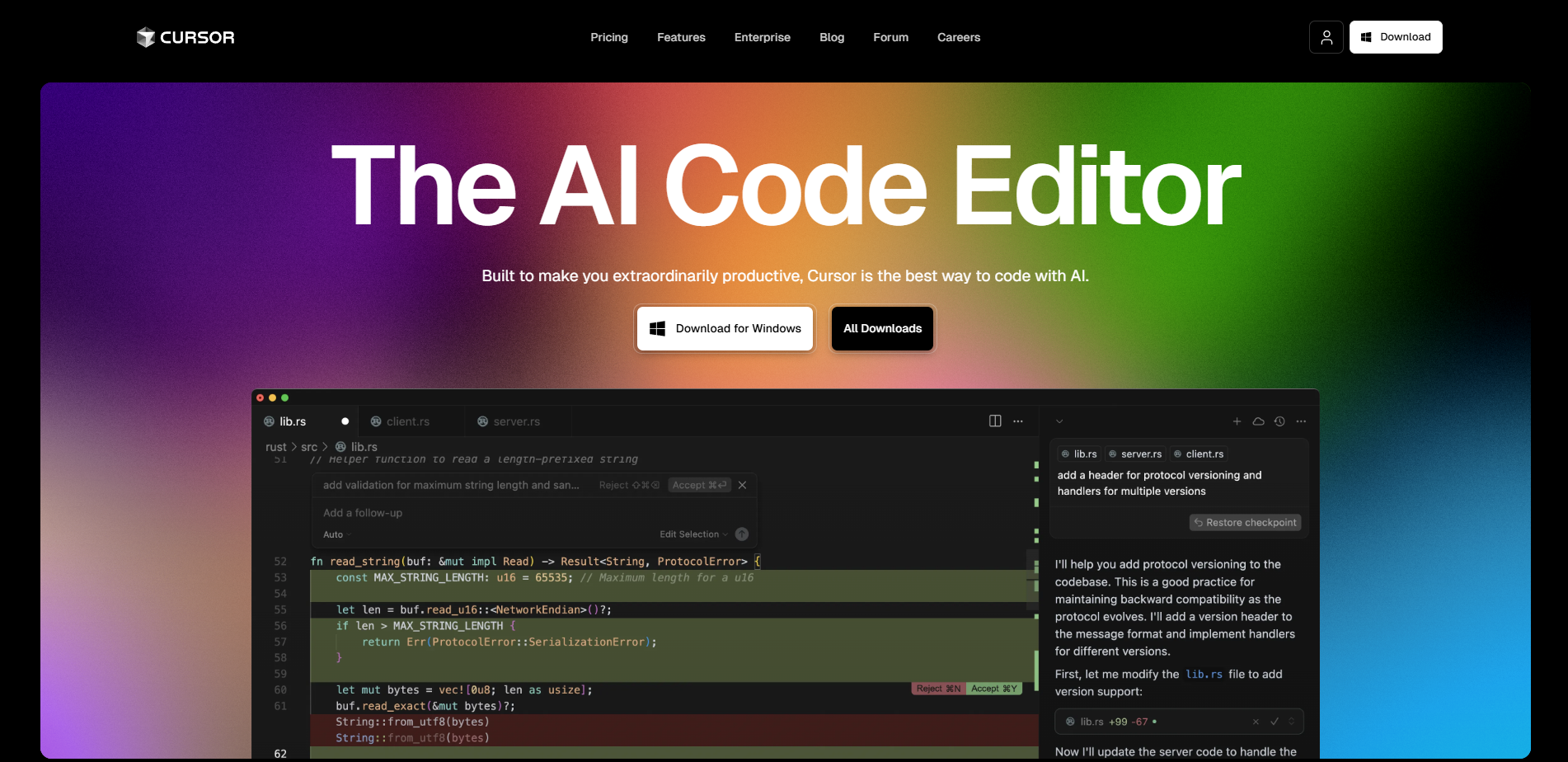Image resolution: width=1568 pixels, height=762 pixels.
Task: Open the Enterprise nav link
Action: 763,37
